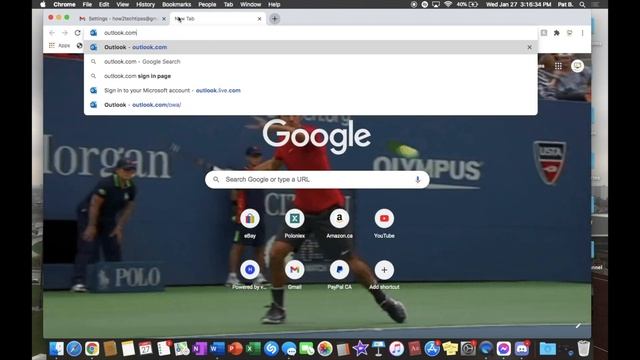This screenshot has width=640, height=360.
Task: Open the View menu
Action: point(122,4)
